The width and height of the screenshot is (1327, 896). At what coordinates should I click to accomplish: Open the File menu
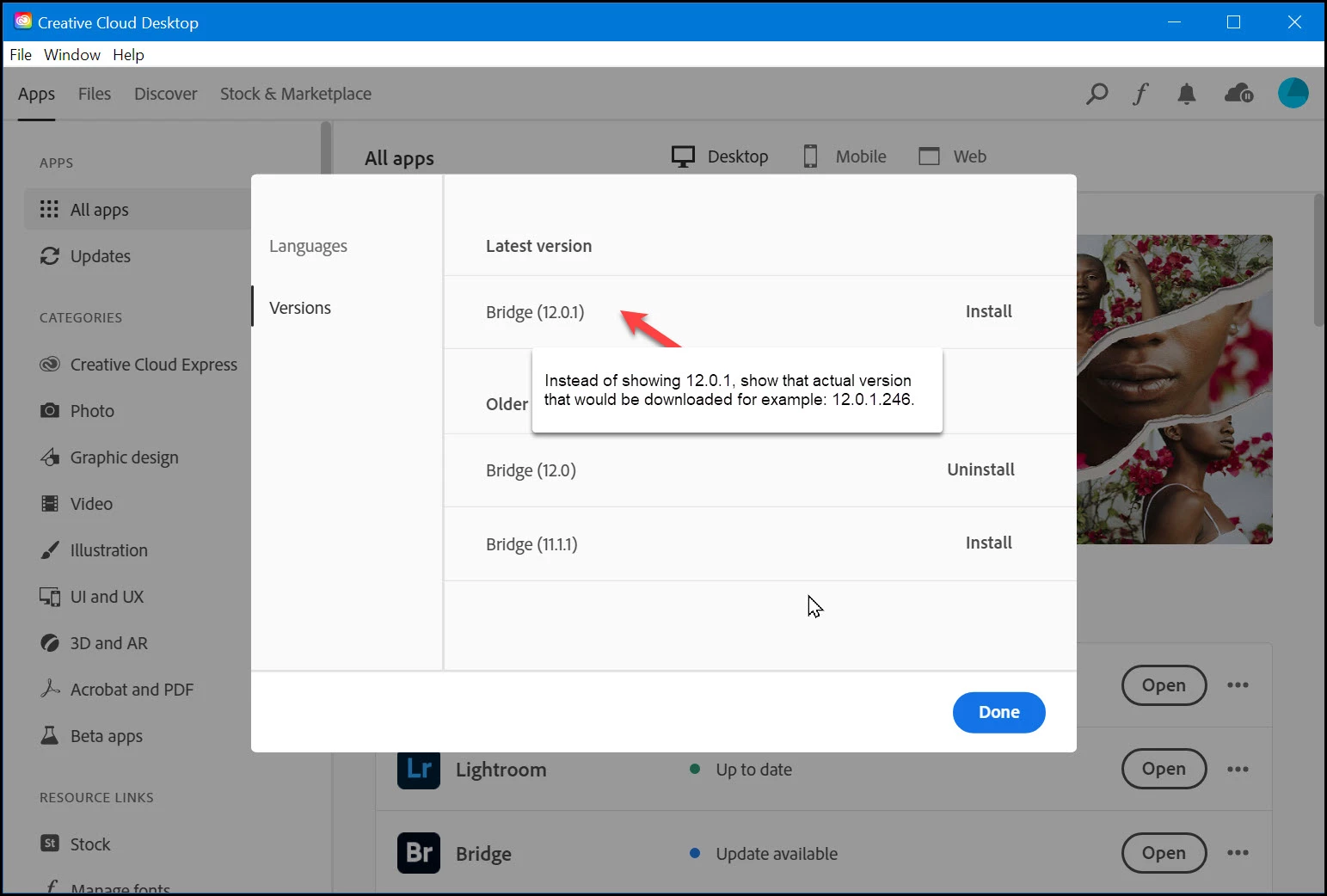click(21, 55)
